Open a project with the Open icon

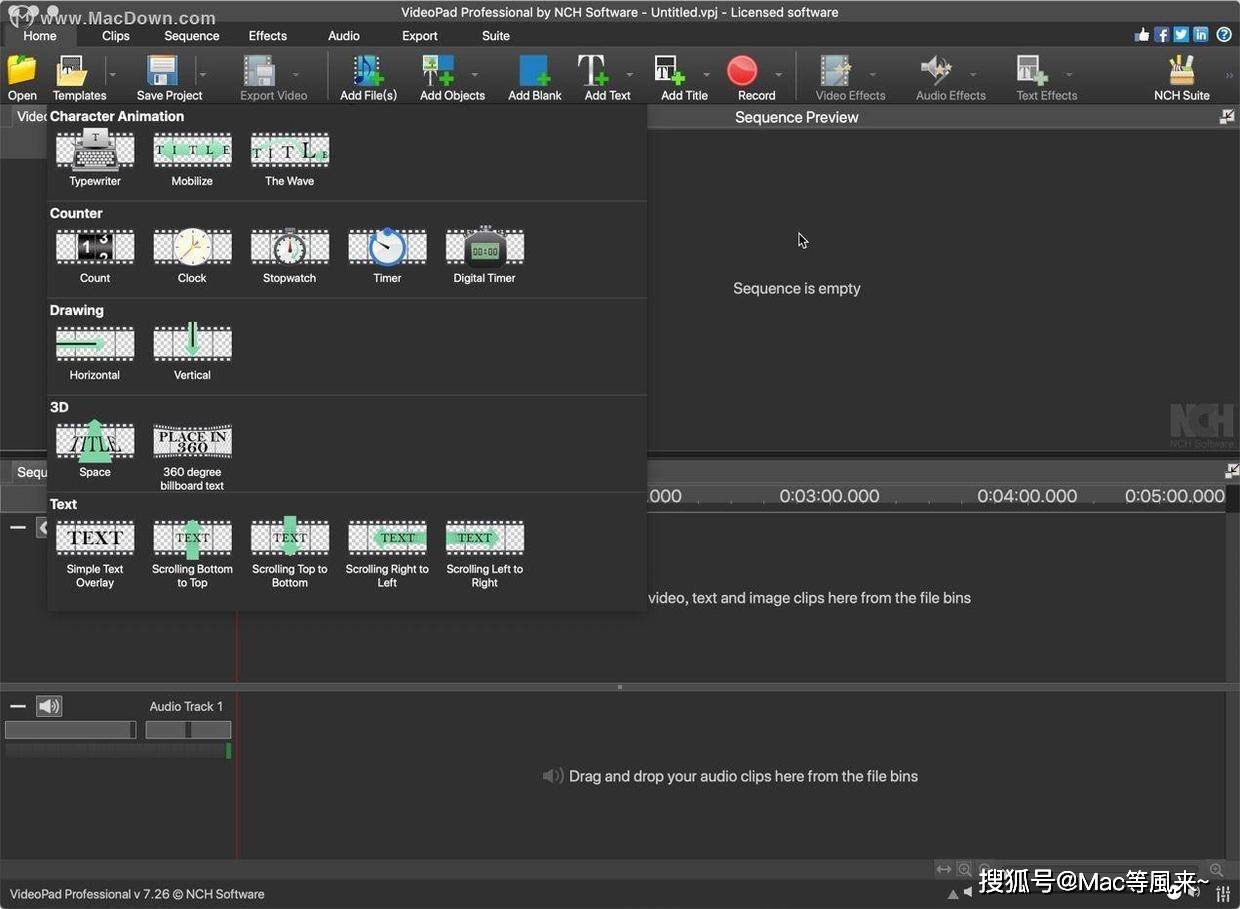tap(22, 78)
